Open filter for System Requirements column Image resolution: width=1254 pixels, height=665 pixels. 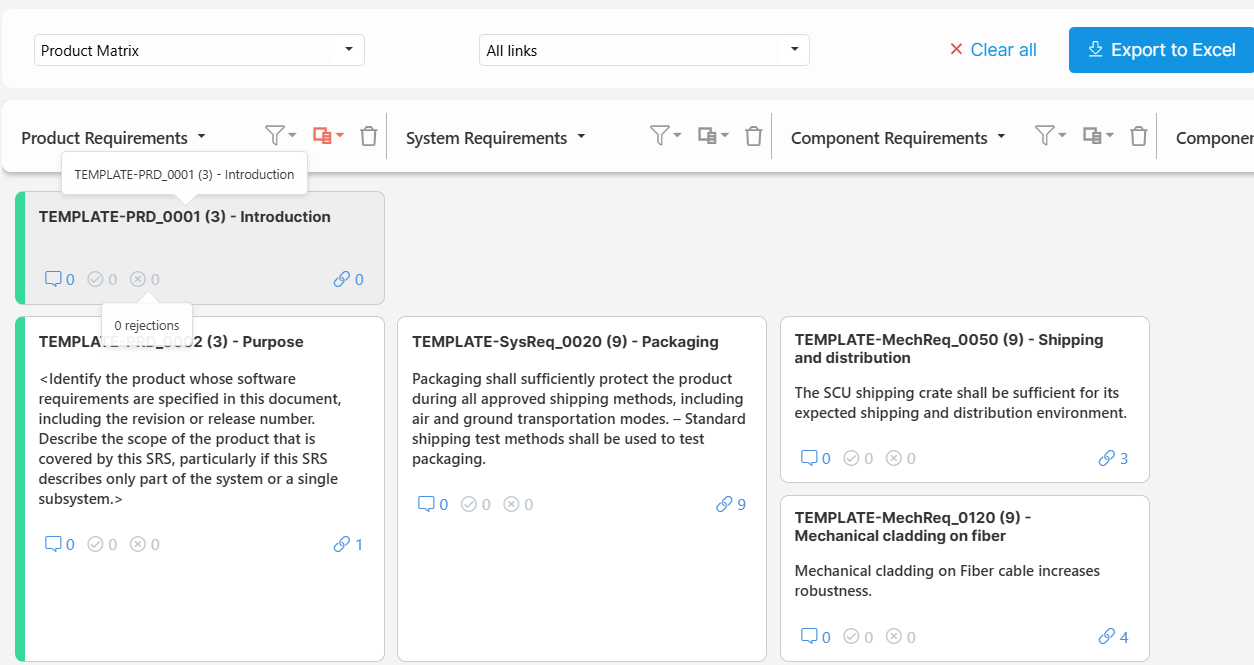665,136
